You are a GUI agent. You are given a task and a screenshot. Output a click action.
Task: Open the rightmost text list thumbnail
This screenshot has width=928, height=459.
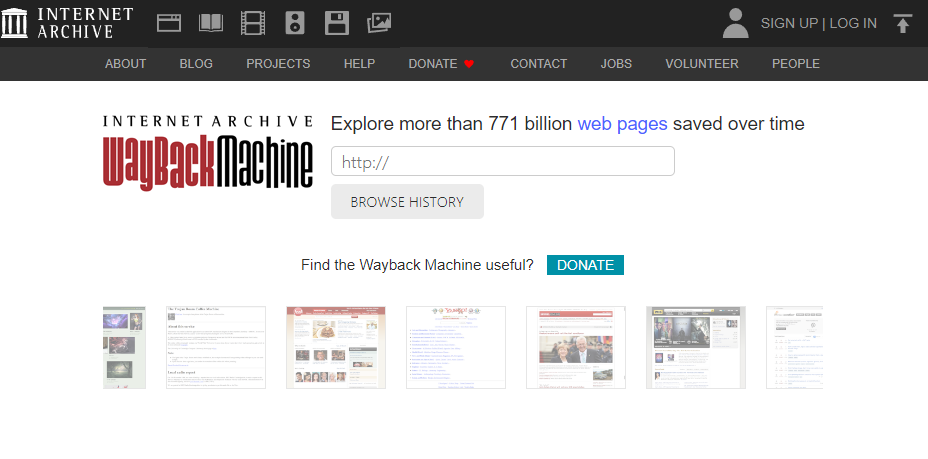pos(795,347)
